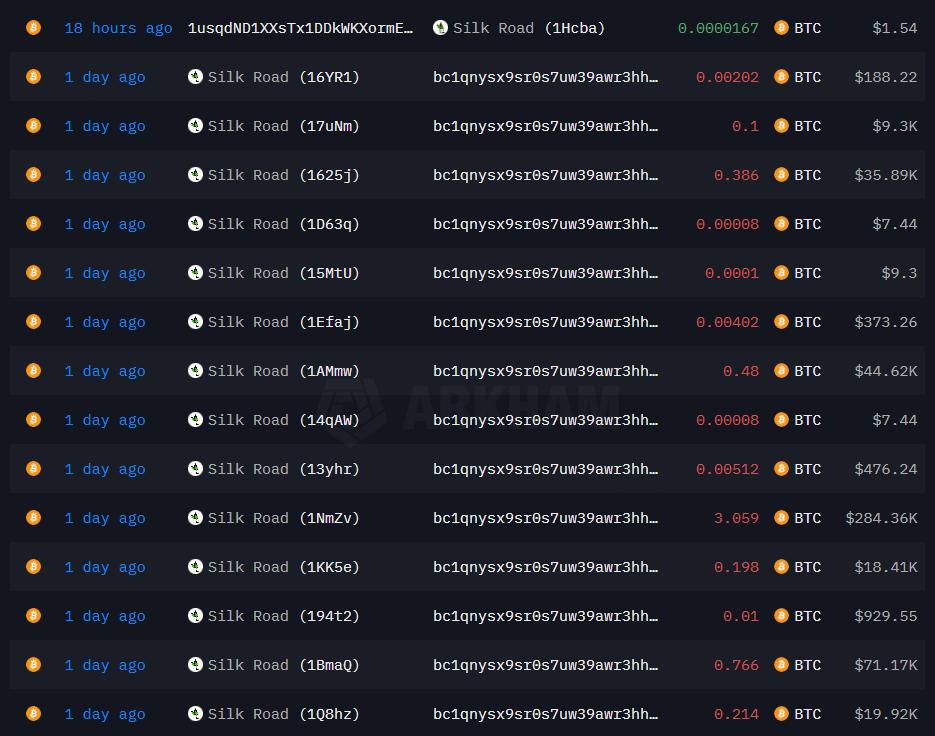
Task: Click the 1 day ago timestamp in 194t2 row
Action: click(x=105, y=616)
